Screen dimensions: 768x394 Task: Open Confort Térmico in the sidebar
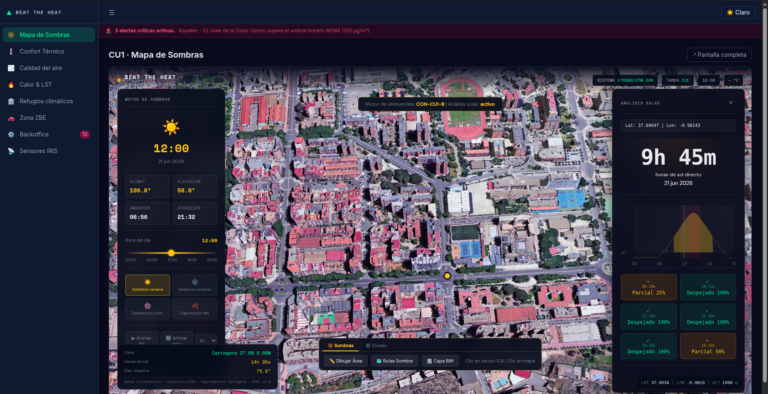coord(48,51)
